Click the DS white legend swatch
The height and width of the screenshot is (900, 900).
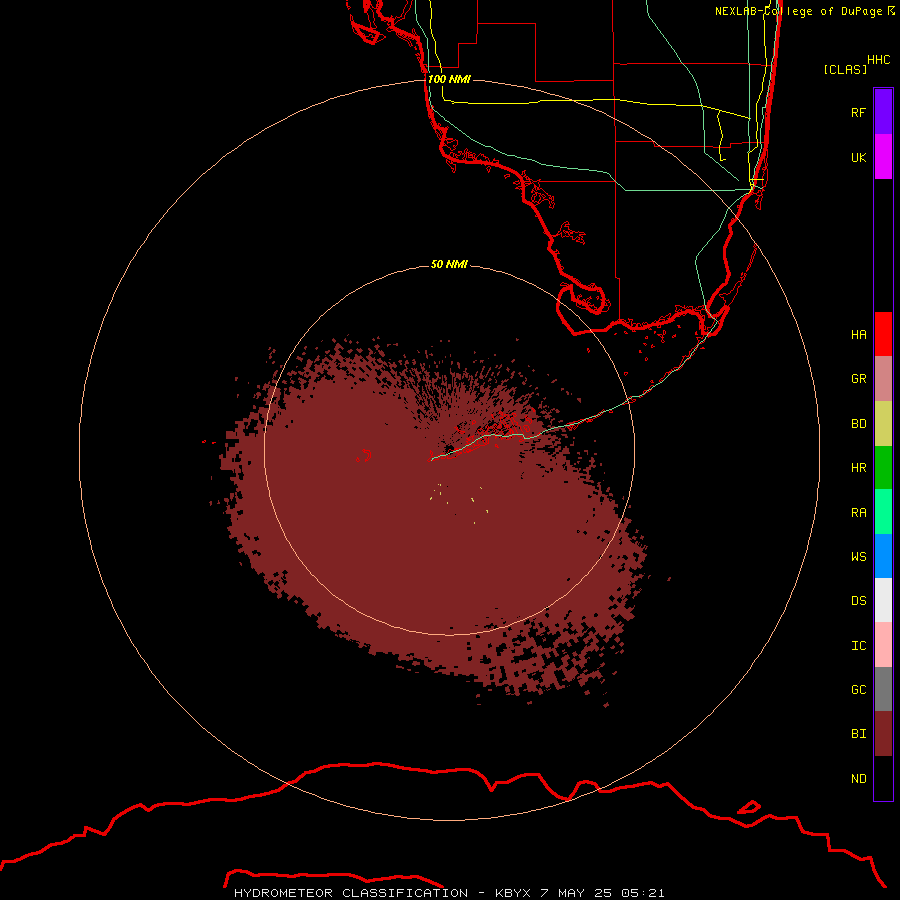point(883,600)
